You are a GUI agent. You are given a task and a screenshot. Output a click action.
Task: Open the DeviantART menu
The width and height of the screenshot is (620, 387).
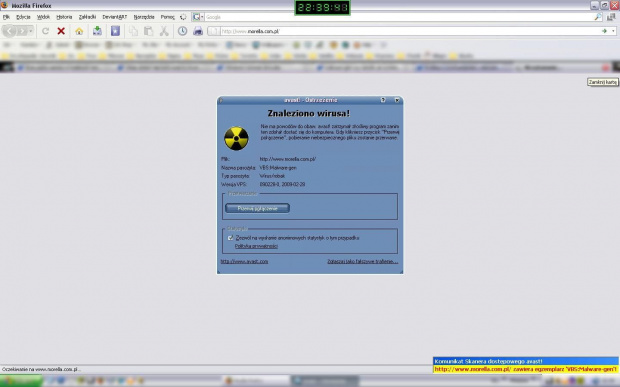pos(115,17)
